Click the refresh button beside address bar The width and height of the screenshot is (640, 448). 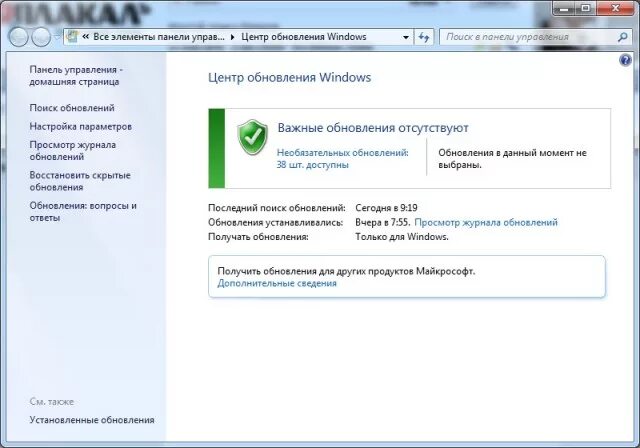424,37
